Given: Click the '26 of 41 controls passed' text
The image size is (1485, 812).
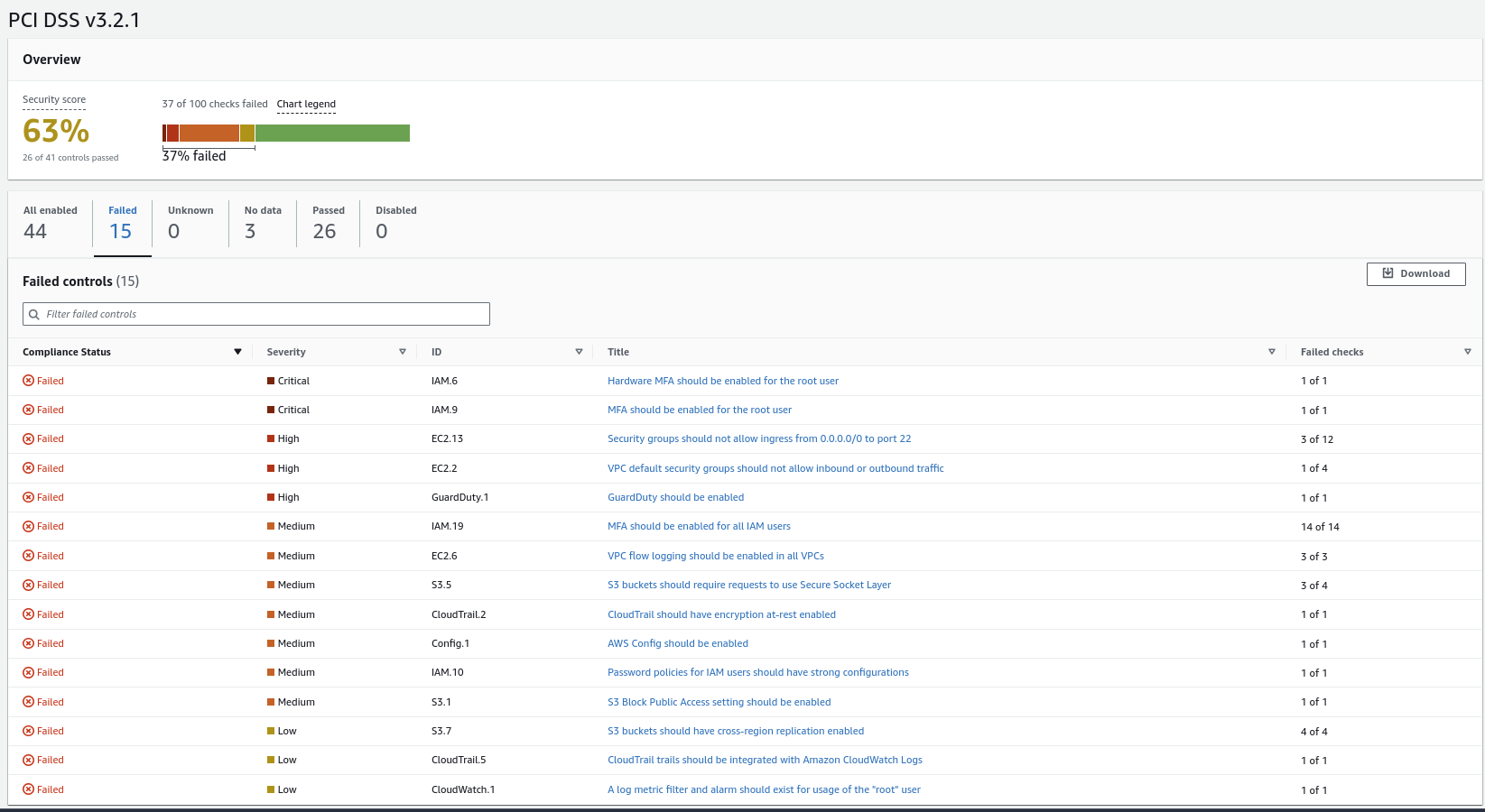Looking at the screenshot, I should (x=70, y=158).
